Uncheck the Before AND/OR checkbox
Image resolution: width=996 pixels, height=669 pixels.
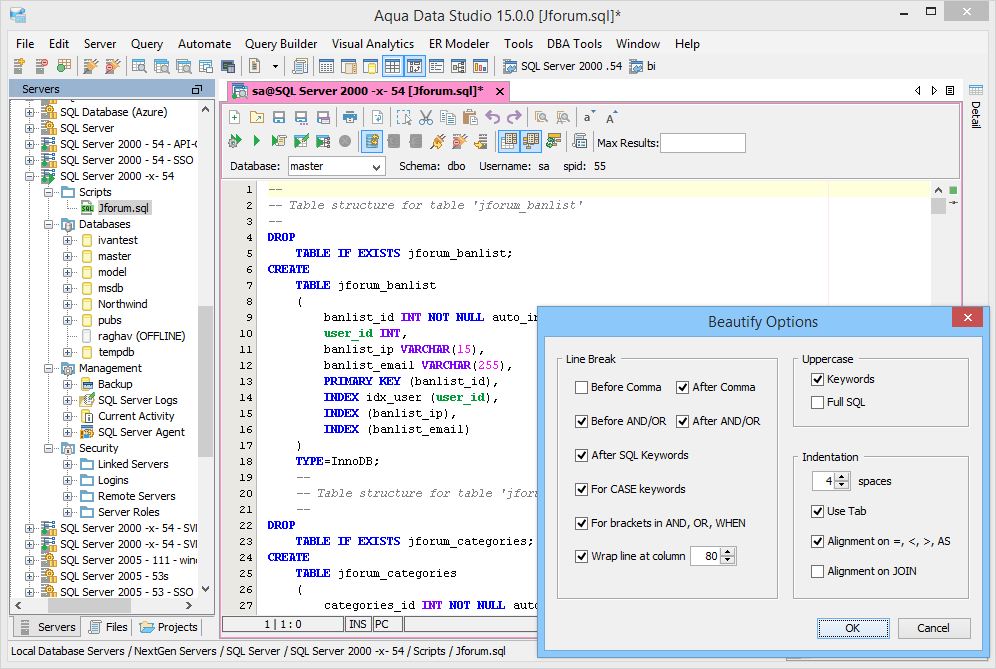(x=581, y=421)
